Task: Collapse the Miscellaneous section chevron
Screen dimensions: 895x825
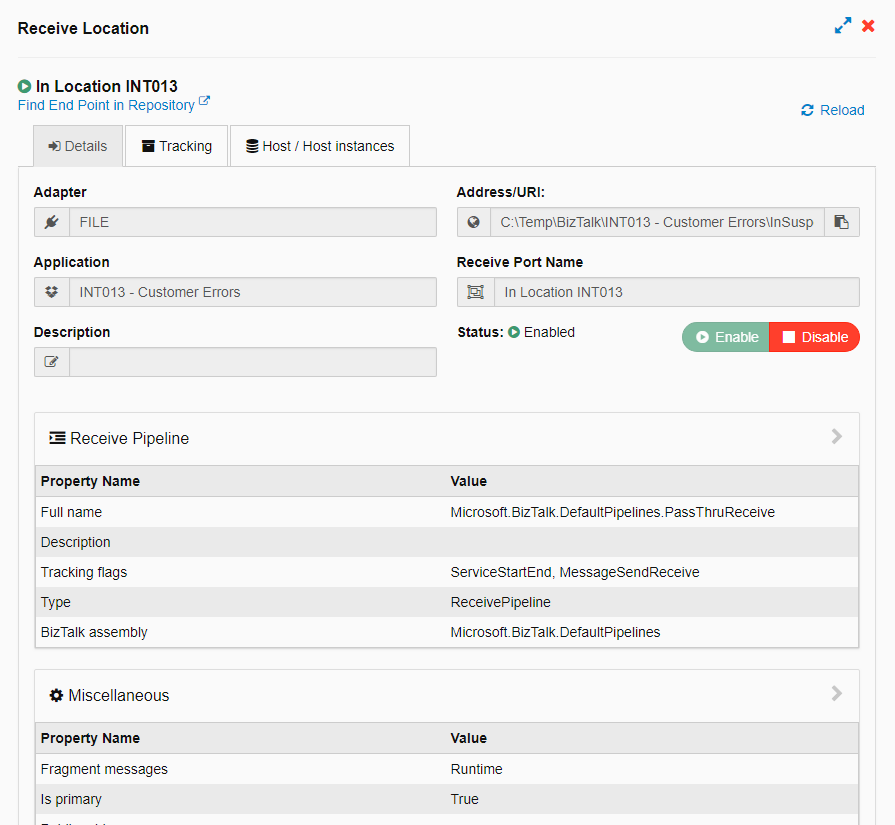Action: 836,694
